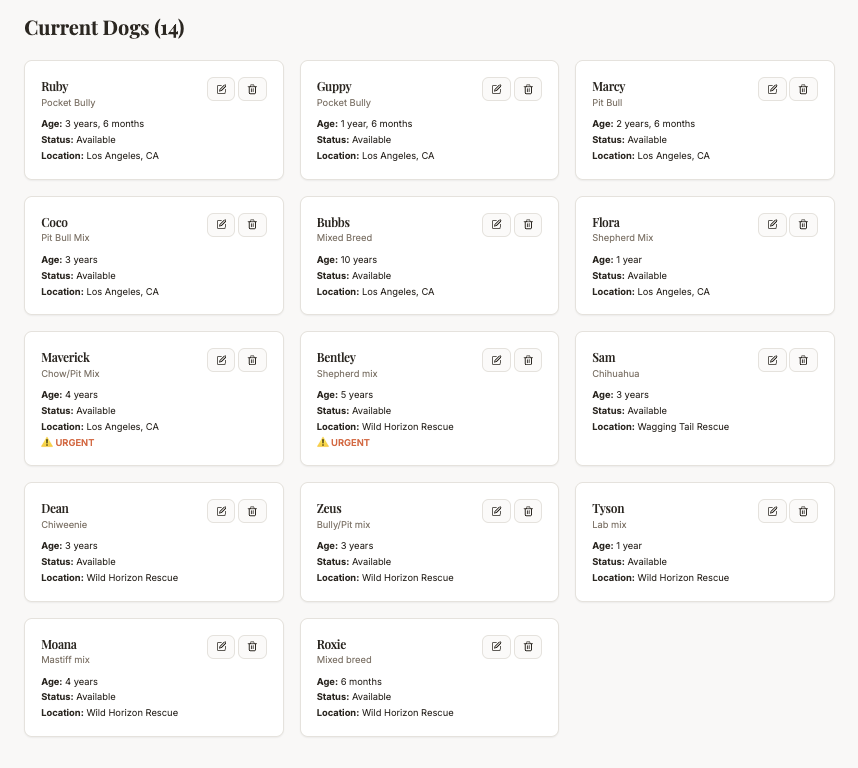Screen dimensions: 858x768
Task: Open the edit pencil for Coco
Action: click(x=221, y=225)
